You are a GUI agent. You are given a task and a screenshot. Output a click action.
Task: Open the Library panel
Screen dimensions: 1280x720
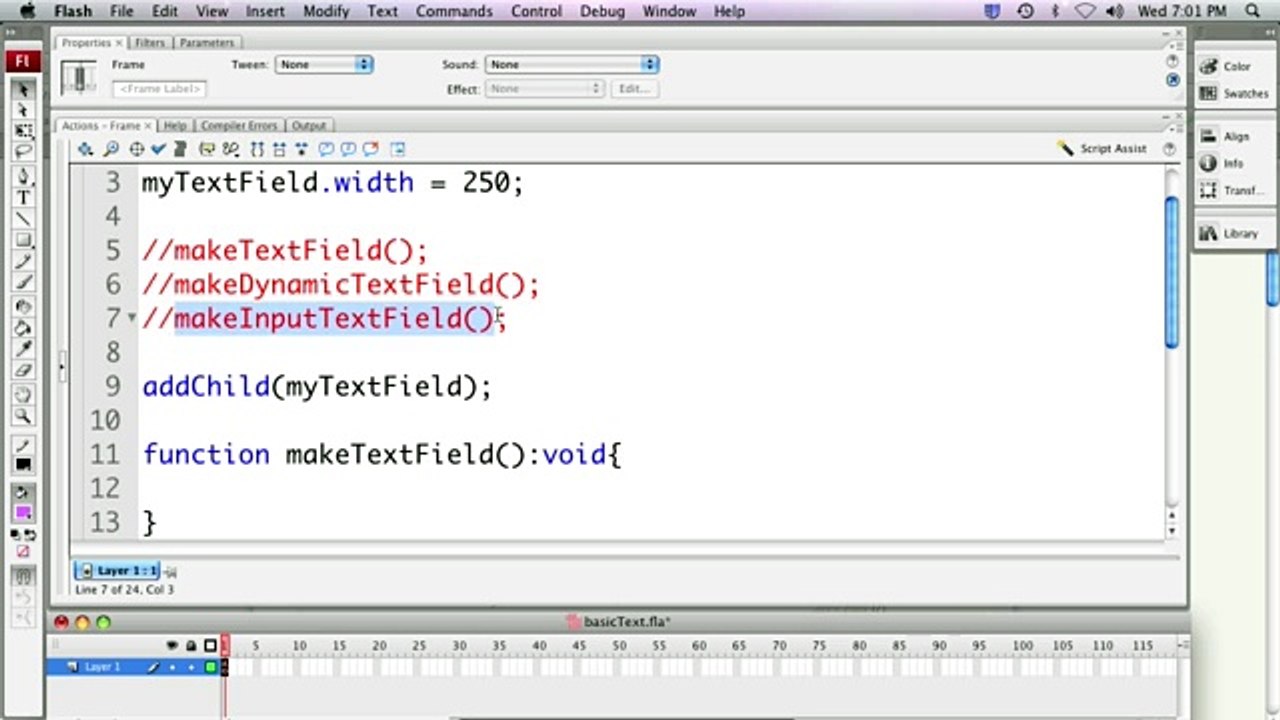[x=1230, y=233]
